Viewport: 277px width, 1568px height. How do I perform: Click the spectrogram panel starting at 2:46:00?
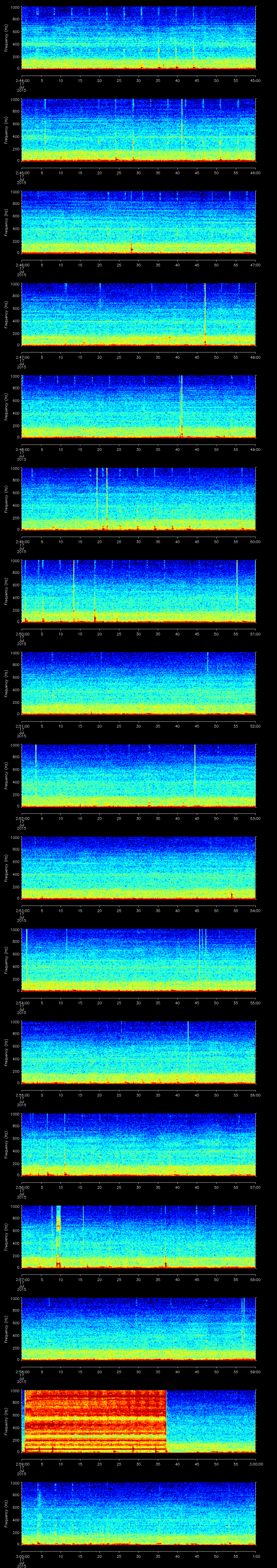point(138,222)
